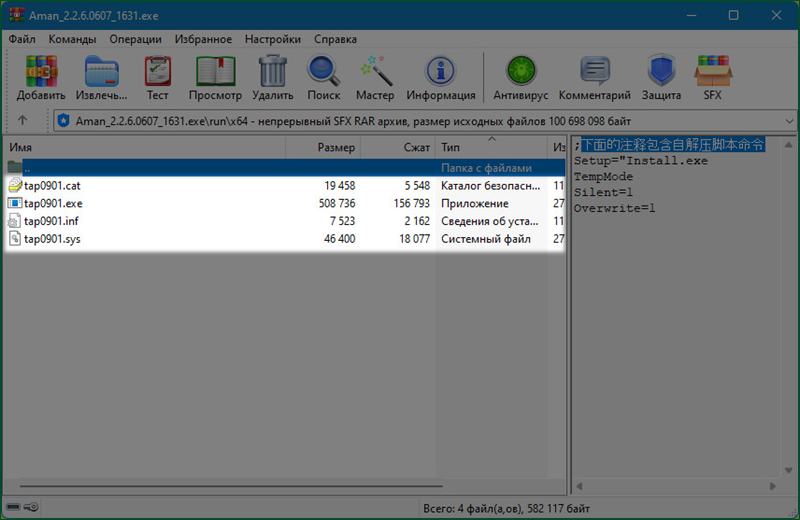Click the archive icon in address bar
800x520 pixels.
(63, 121)
